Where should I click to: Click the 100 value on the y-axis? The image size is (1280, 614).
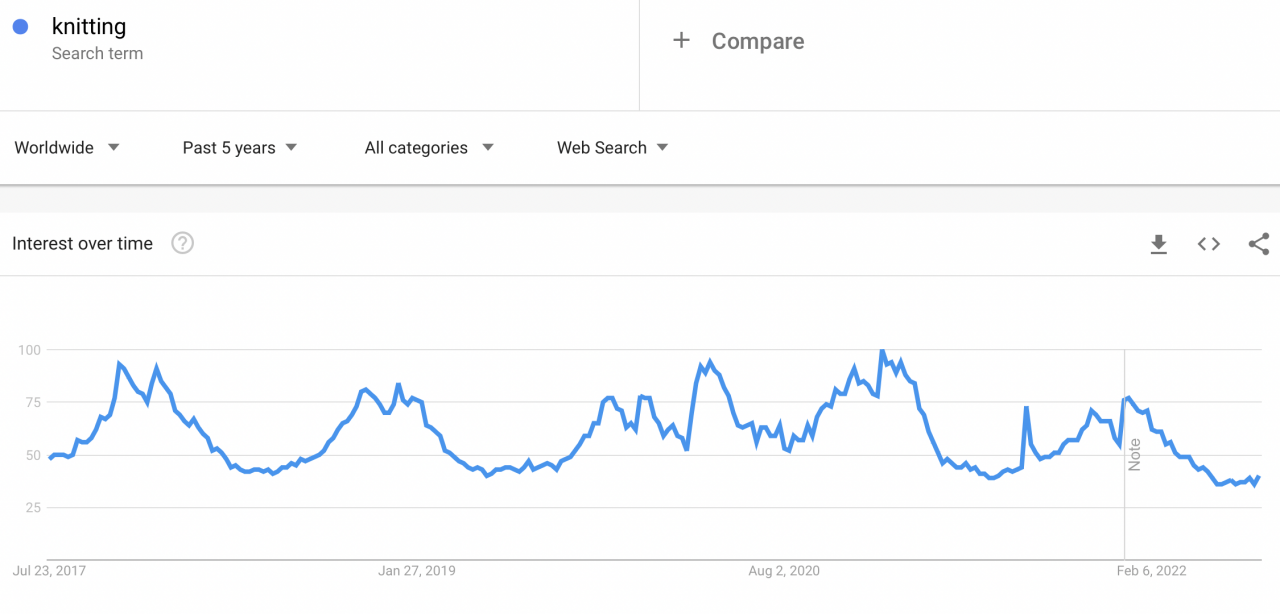coord(30,350)
